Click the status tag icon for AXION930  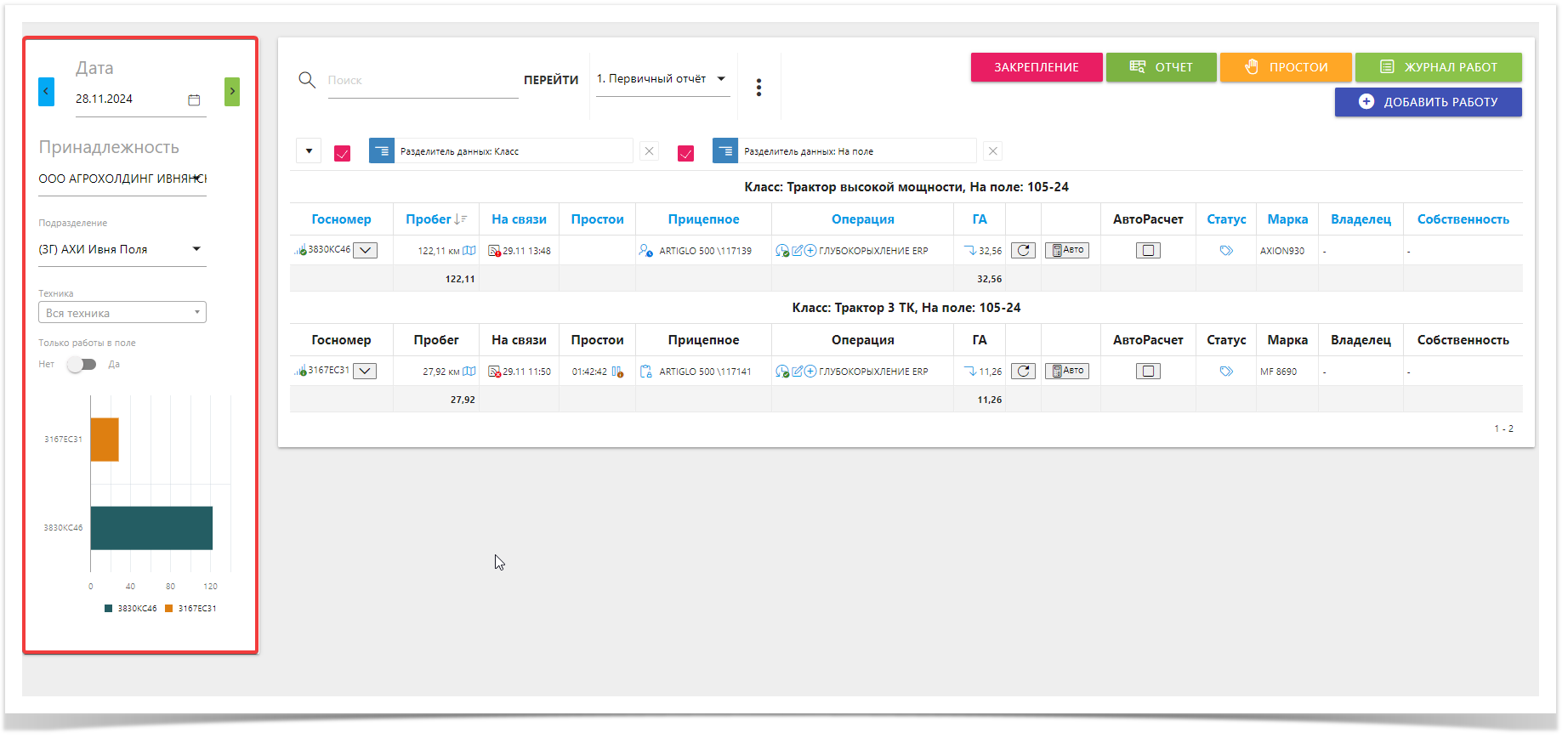tap(1225, 251)
